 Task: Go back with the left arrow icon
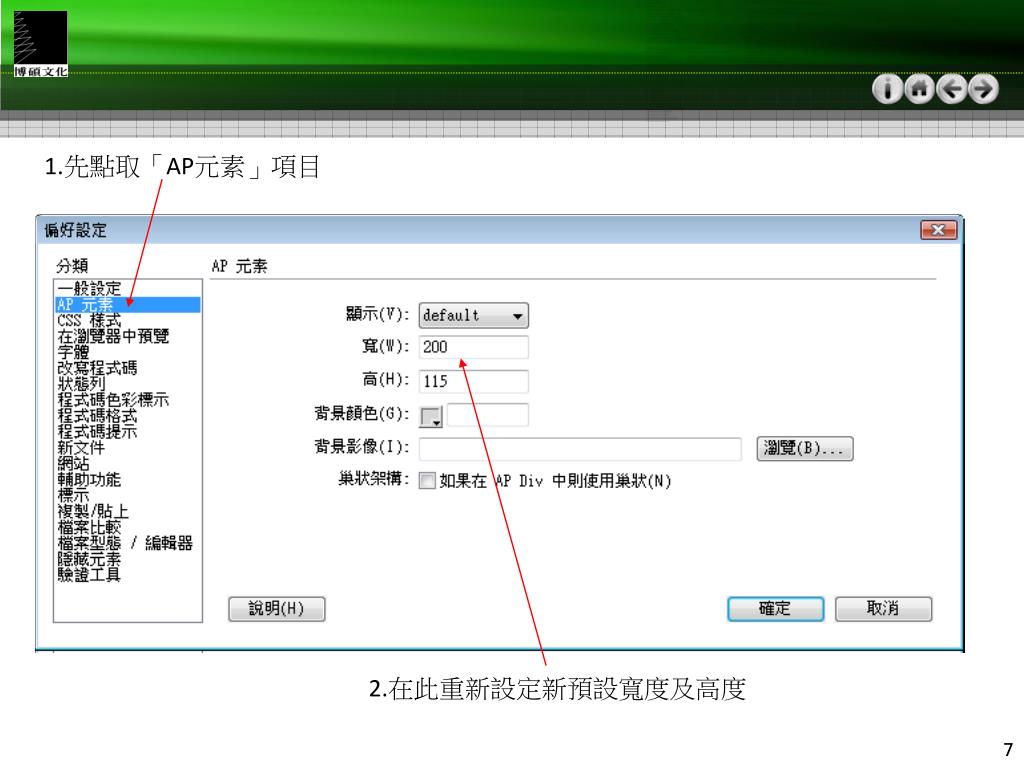pos(952,89)
